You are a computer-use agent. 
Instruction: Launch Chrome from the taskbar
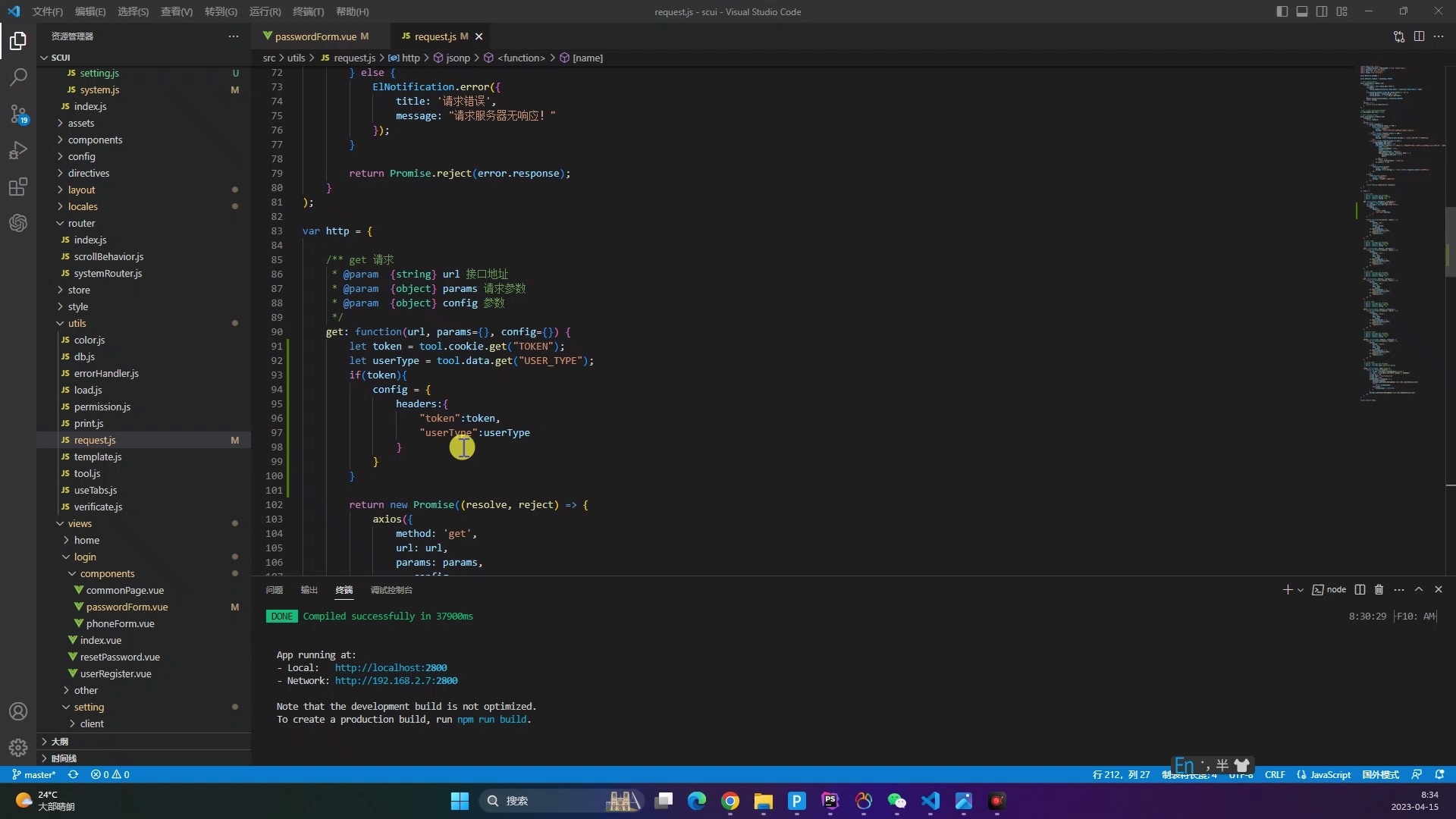point(730,801)
